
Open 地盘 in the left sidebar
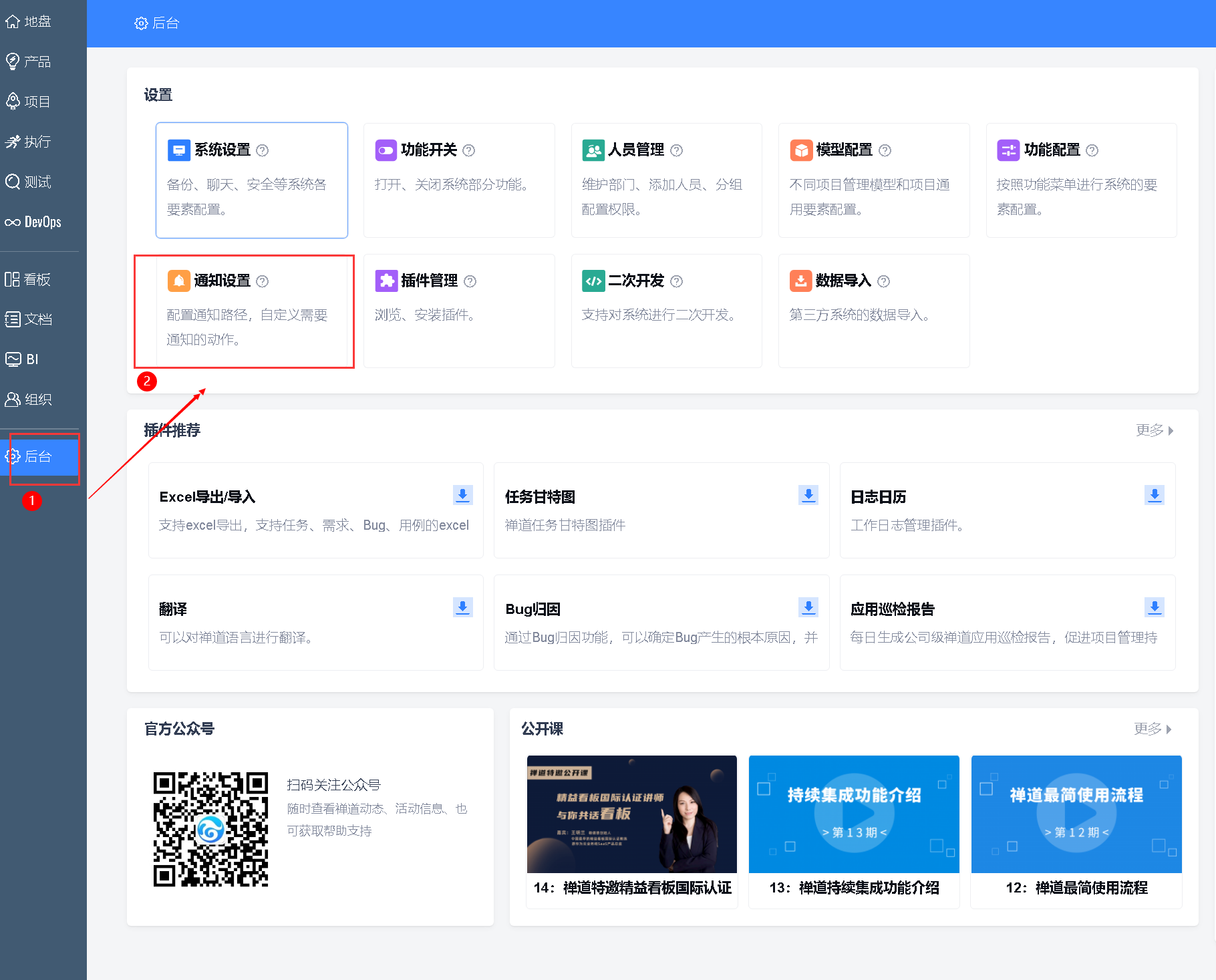[x=28, y=21]
